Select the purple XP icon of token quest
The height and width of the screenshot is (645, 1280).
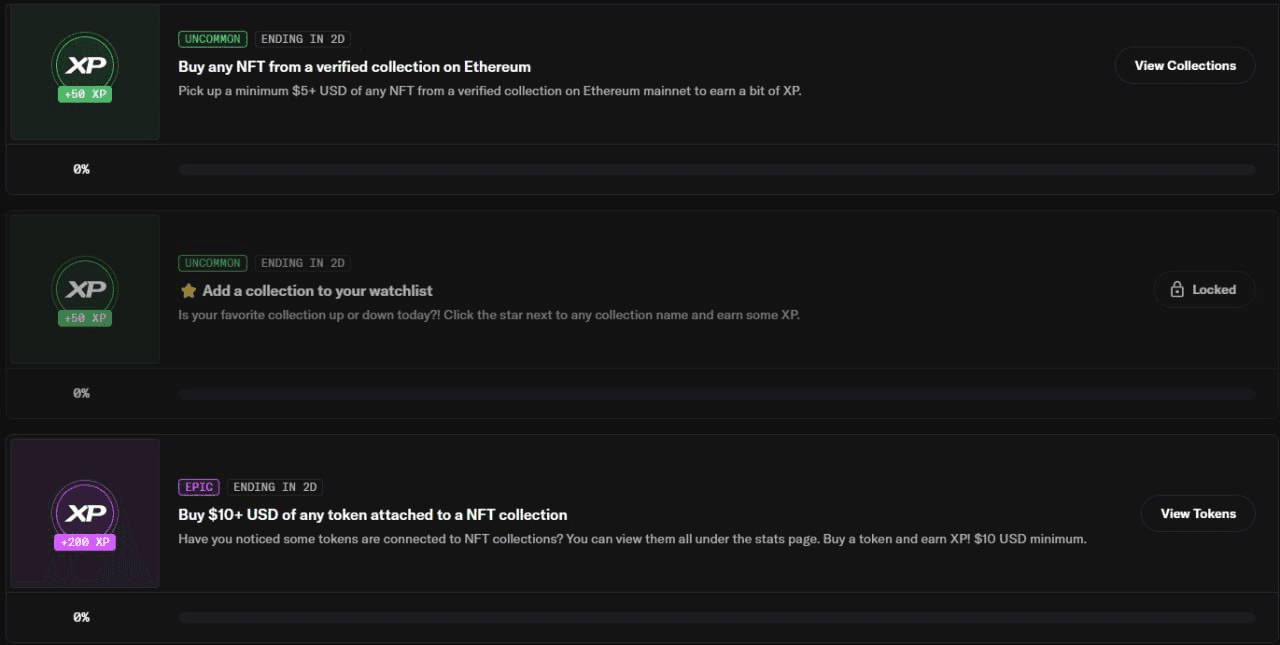click(85, 514)
